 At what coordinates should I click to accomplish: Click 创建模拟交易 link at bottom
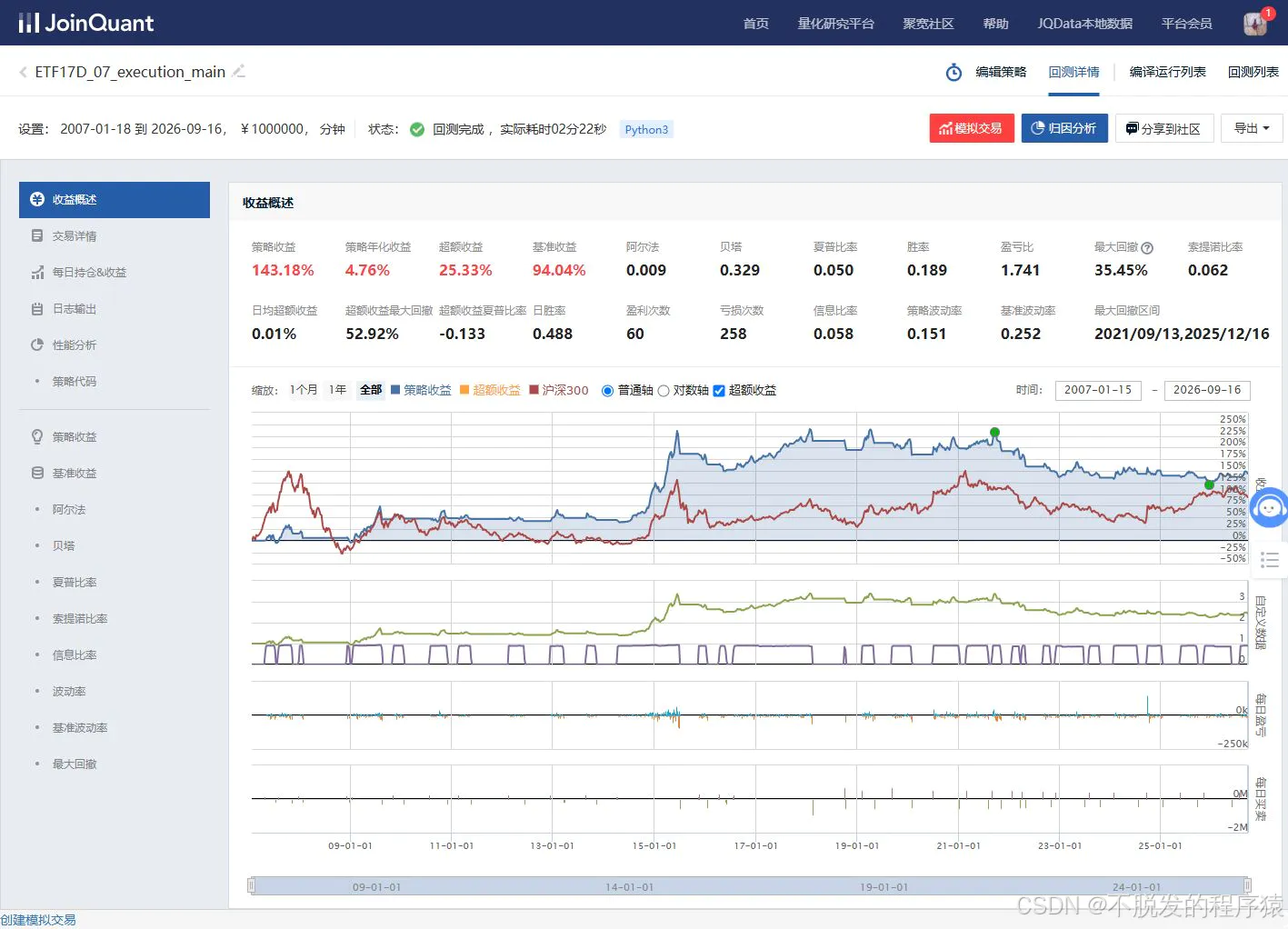[x=38, y=920]
